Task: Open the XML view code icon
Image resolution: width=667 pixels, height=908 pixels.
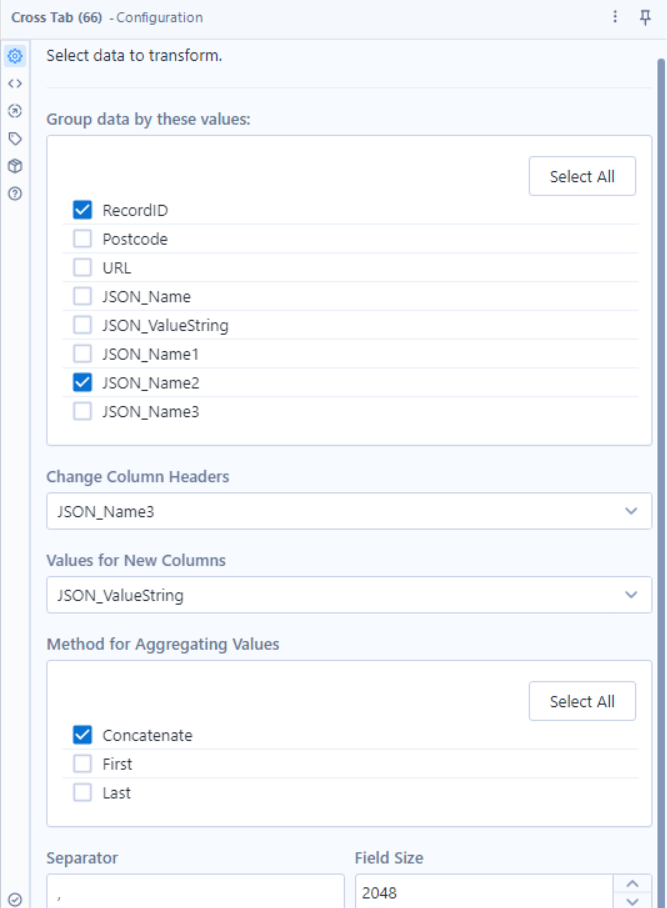Action: [15, 84]
